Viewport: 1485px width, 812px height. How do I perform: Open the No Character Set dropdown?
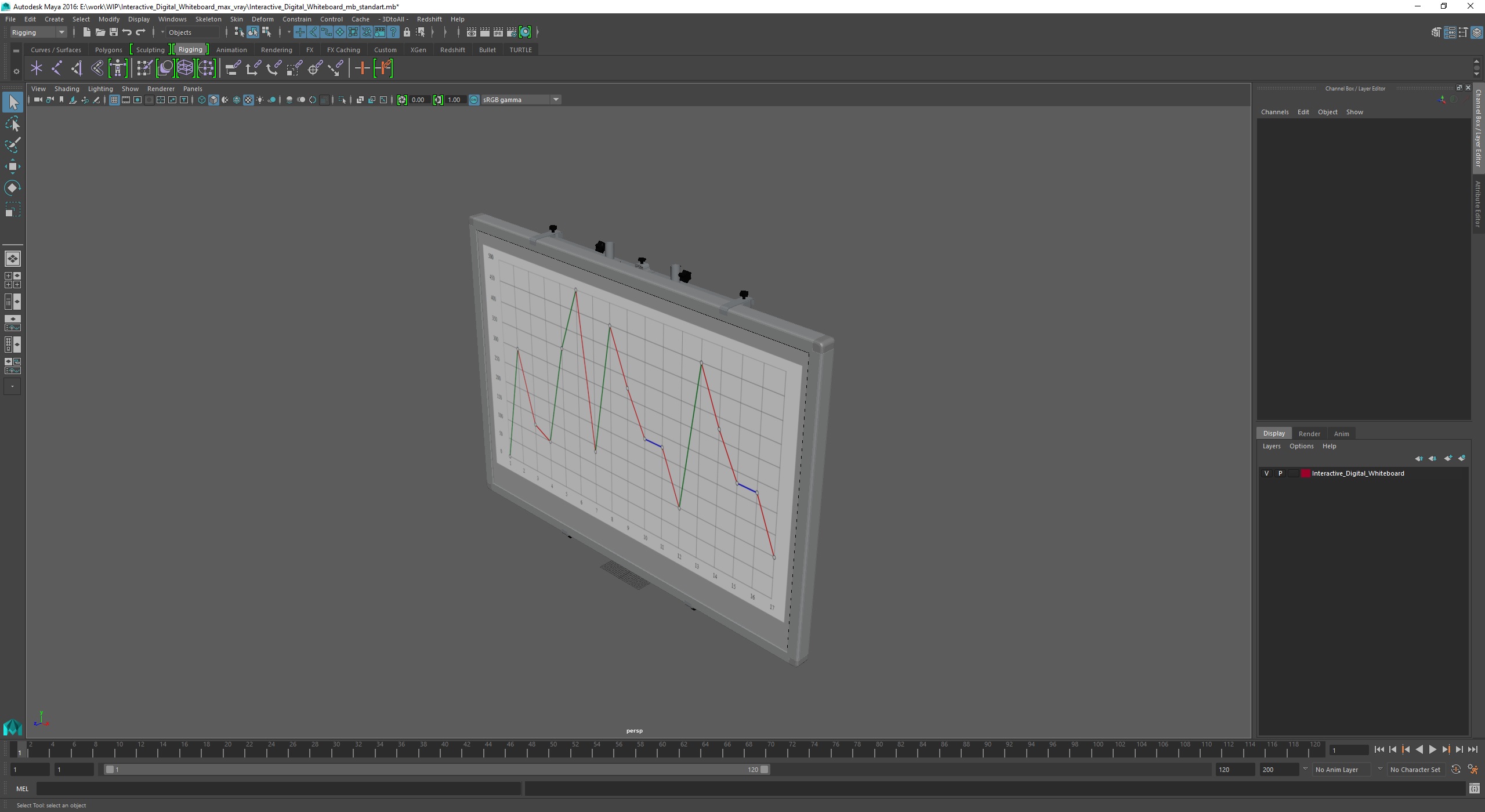click(x=1415, y=769)
